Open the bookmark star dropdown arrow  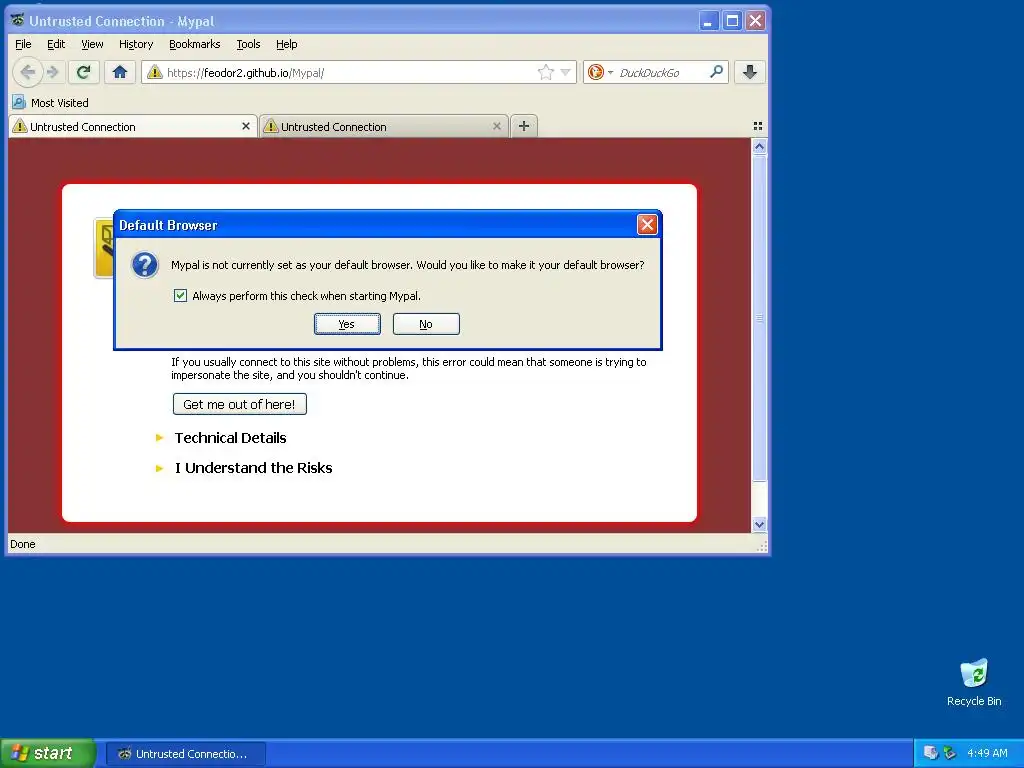pyautogui.click(x=566, y=72)
